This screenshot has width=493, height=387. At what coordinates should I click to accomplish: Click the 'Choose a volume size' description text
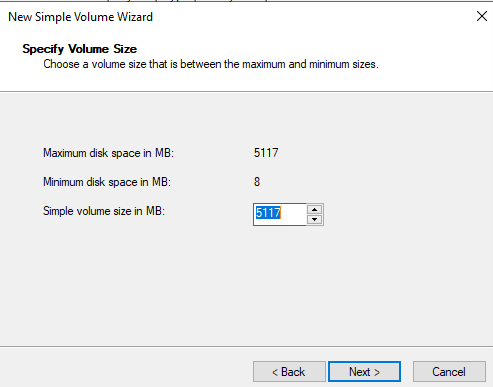click(211, 64)
